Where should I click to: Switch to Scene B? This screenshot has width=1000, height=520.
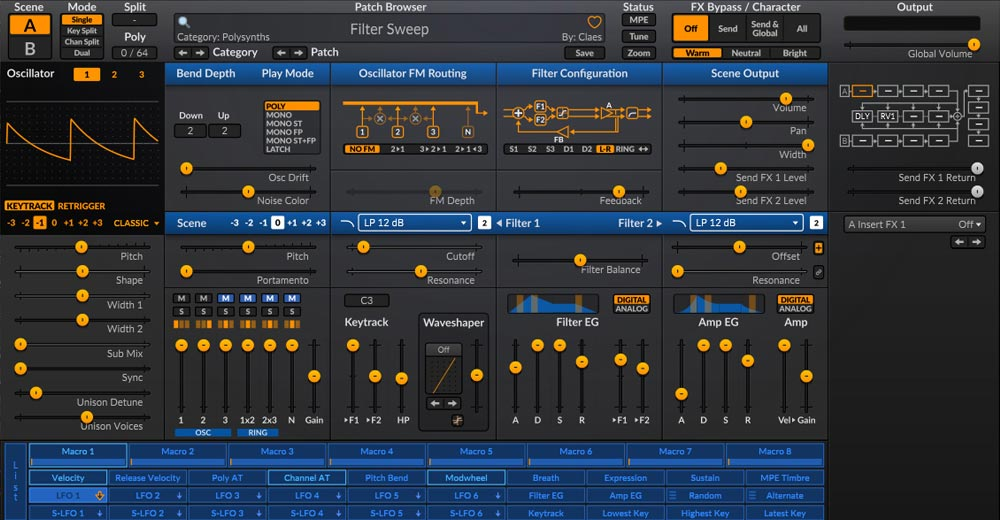pos(29,47)
